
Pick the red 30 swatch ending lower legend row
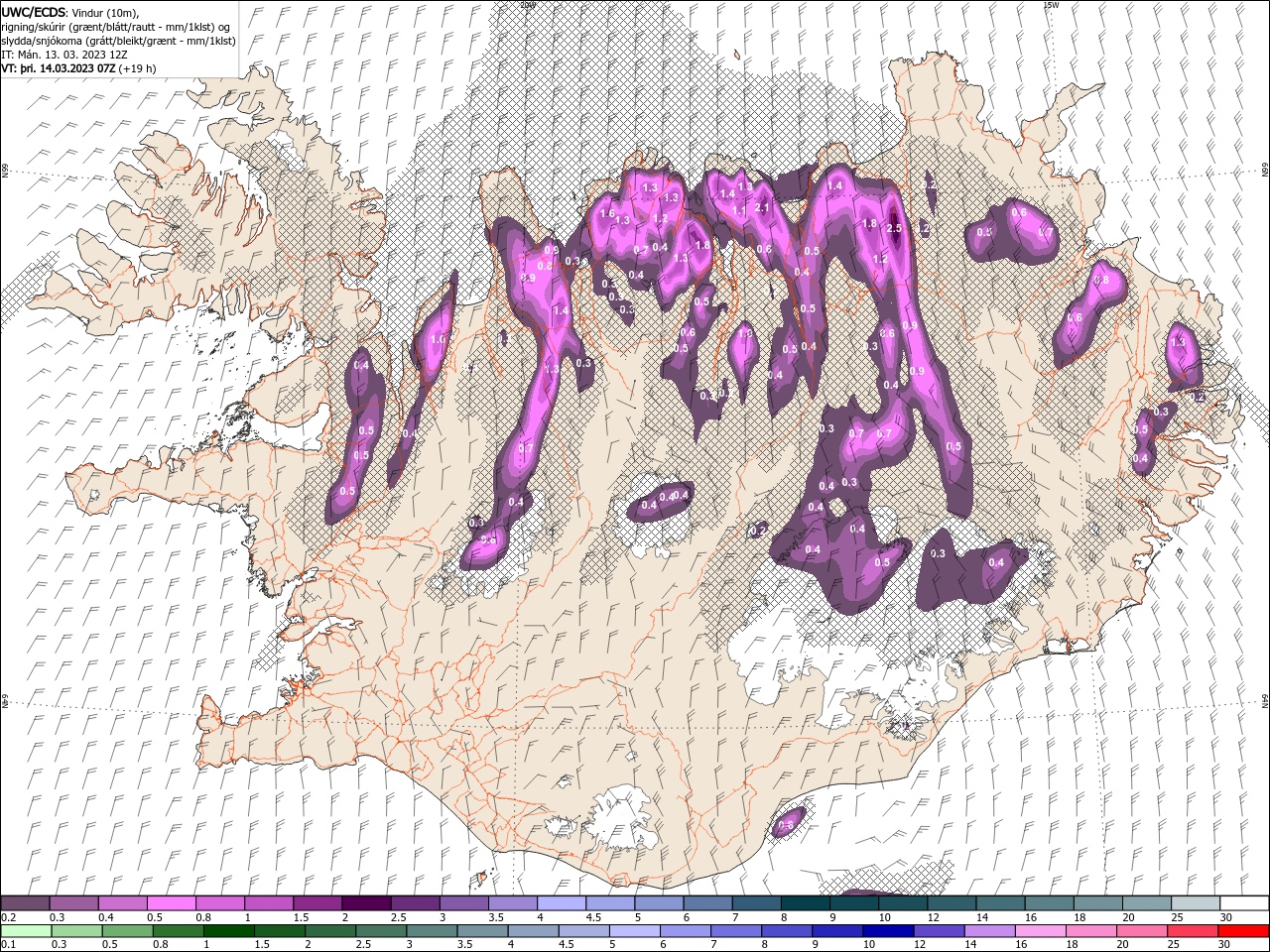coord(1244,931)
